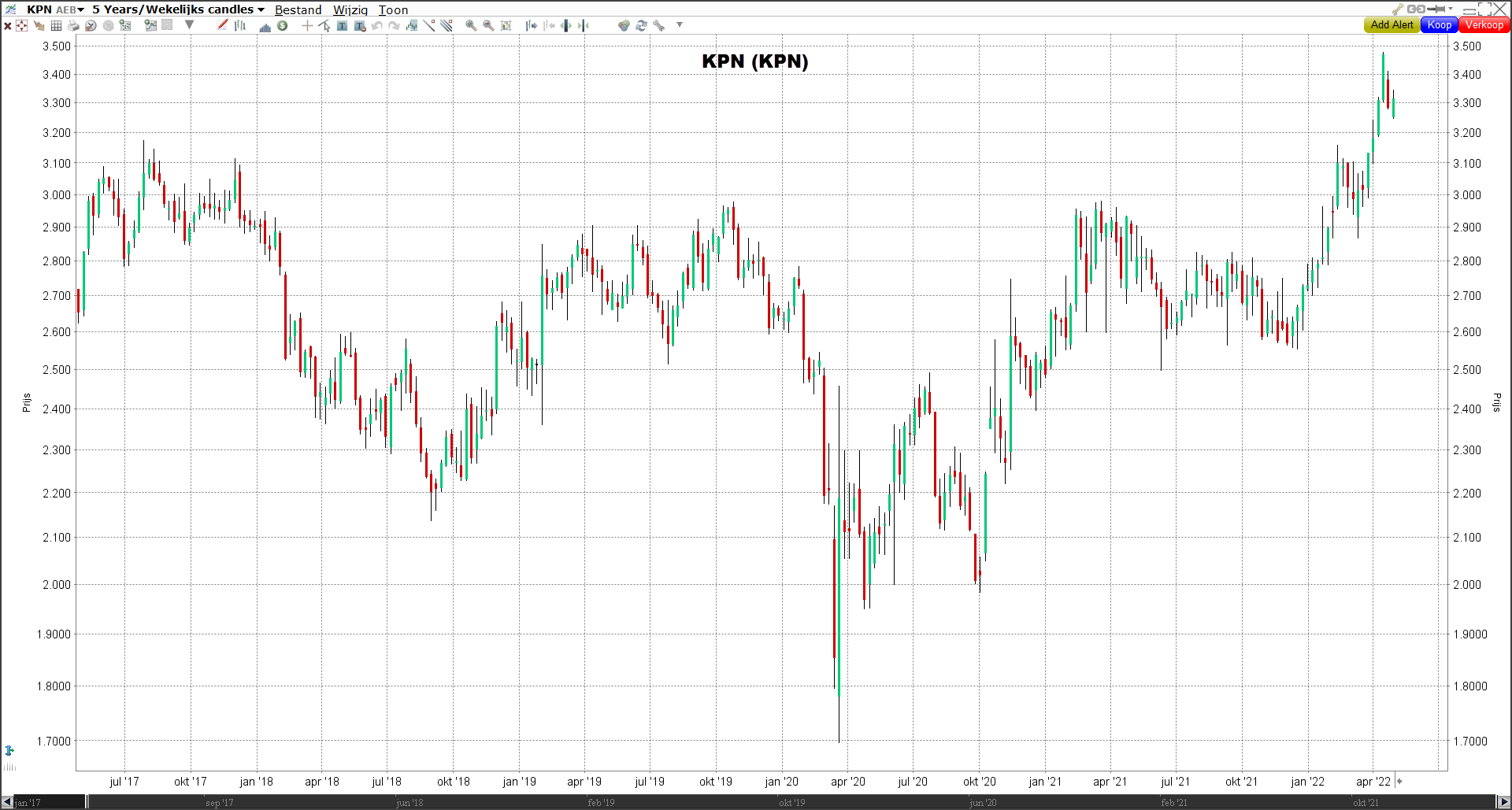The image size is (1512, 810).
Task: Add a text annotation with T icon
Action: 342,26
